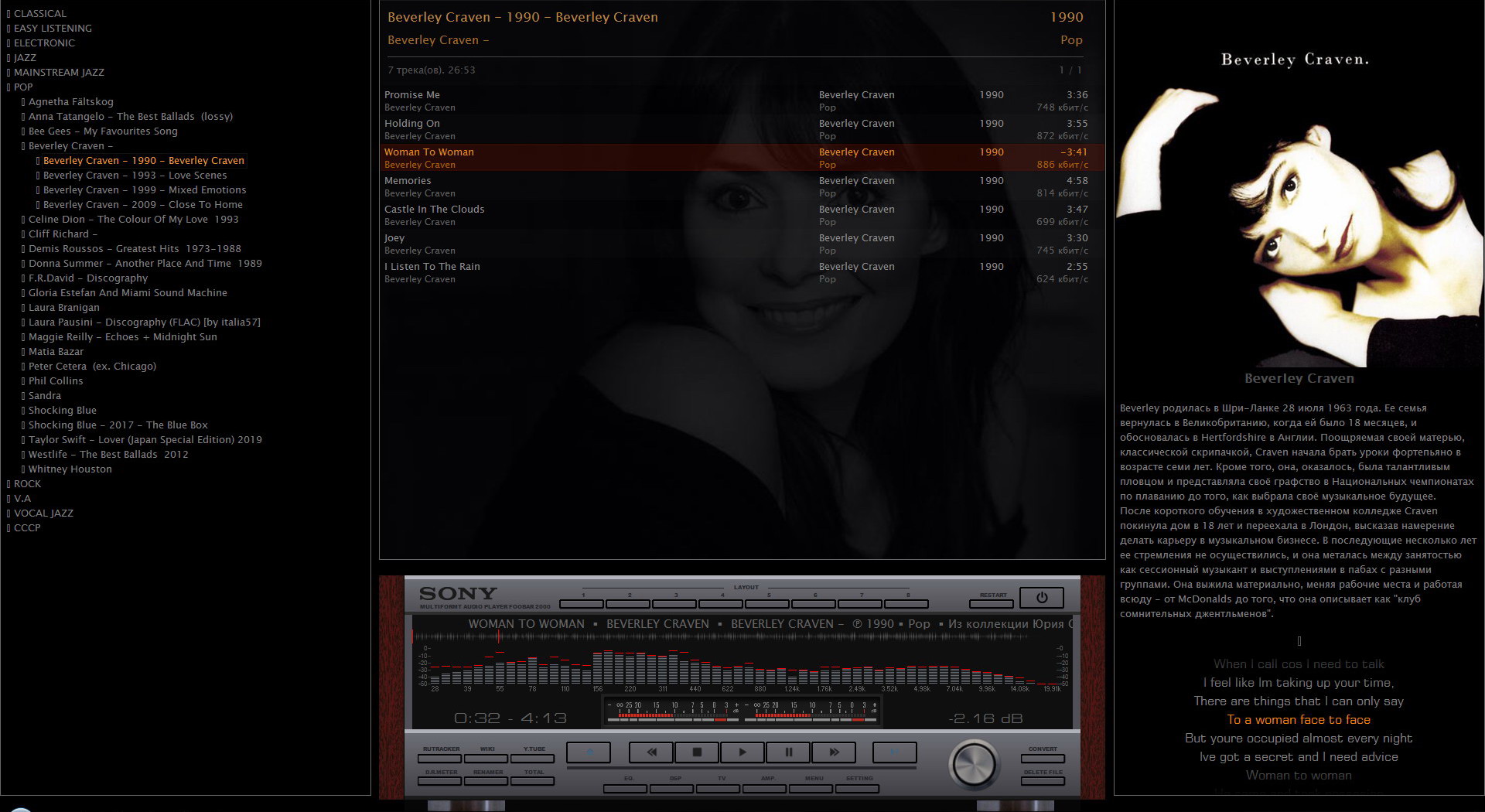
Task: Switch to layout 8
Action: [907, 603]
